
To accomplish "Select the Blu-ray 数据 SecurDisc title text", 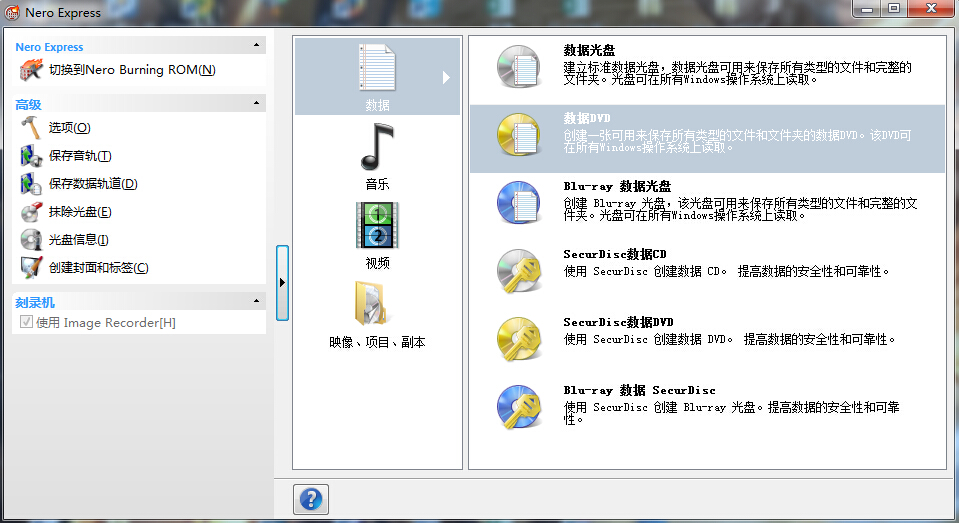I will (x=639, y=390).
